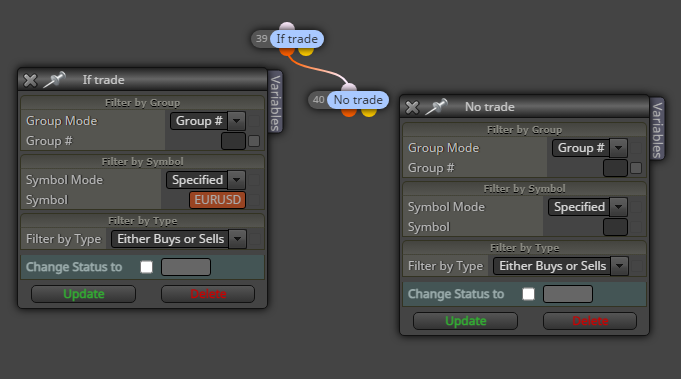Toggle checkbox beside Symbol Mode in If trade panel
Image resolution: width=681 pixels, height=379 pixels.
(x=254, y=180)
